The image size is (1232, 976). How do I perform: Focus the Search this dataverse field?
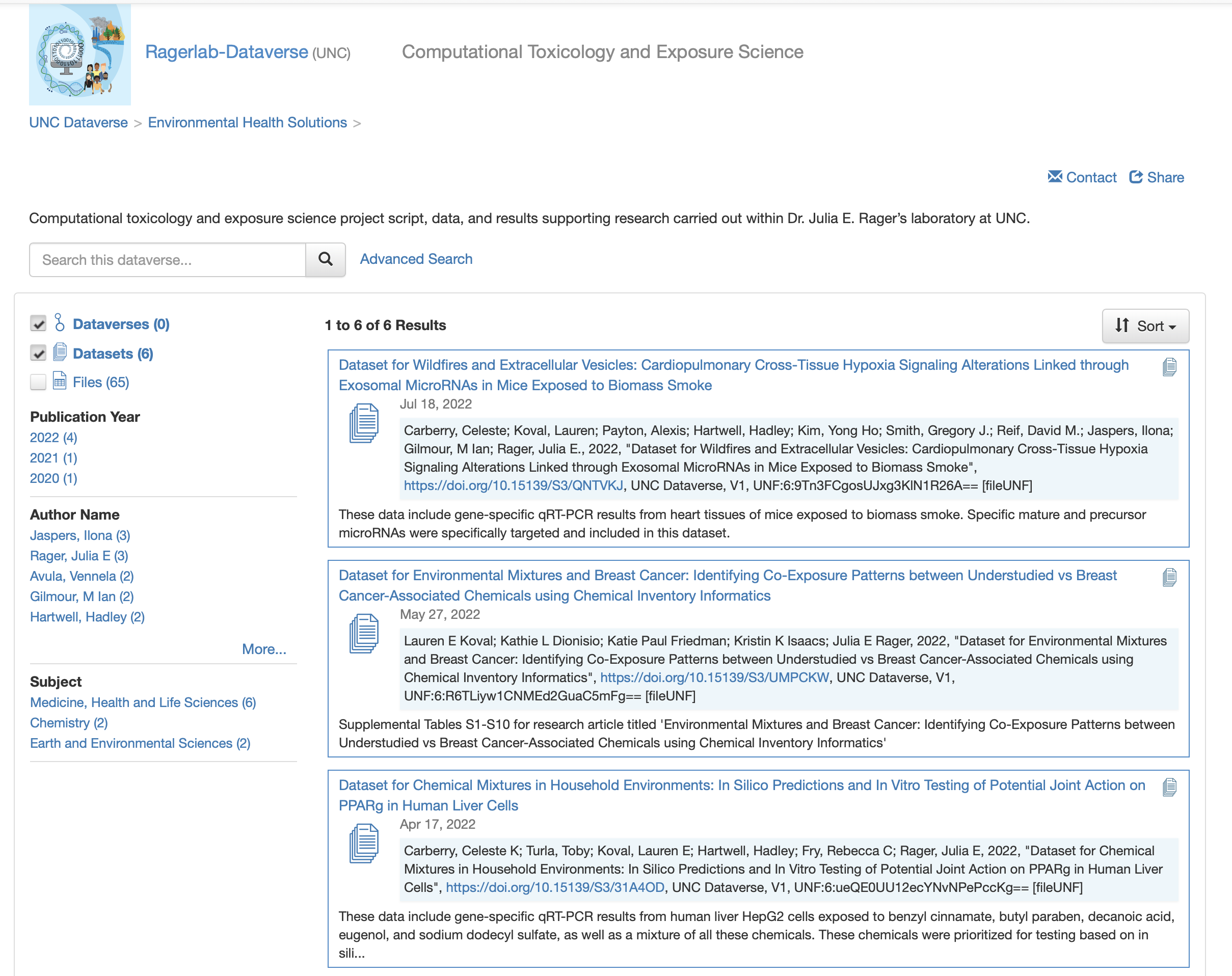point(168,260)
